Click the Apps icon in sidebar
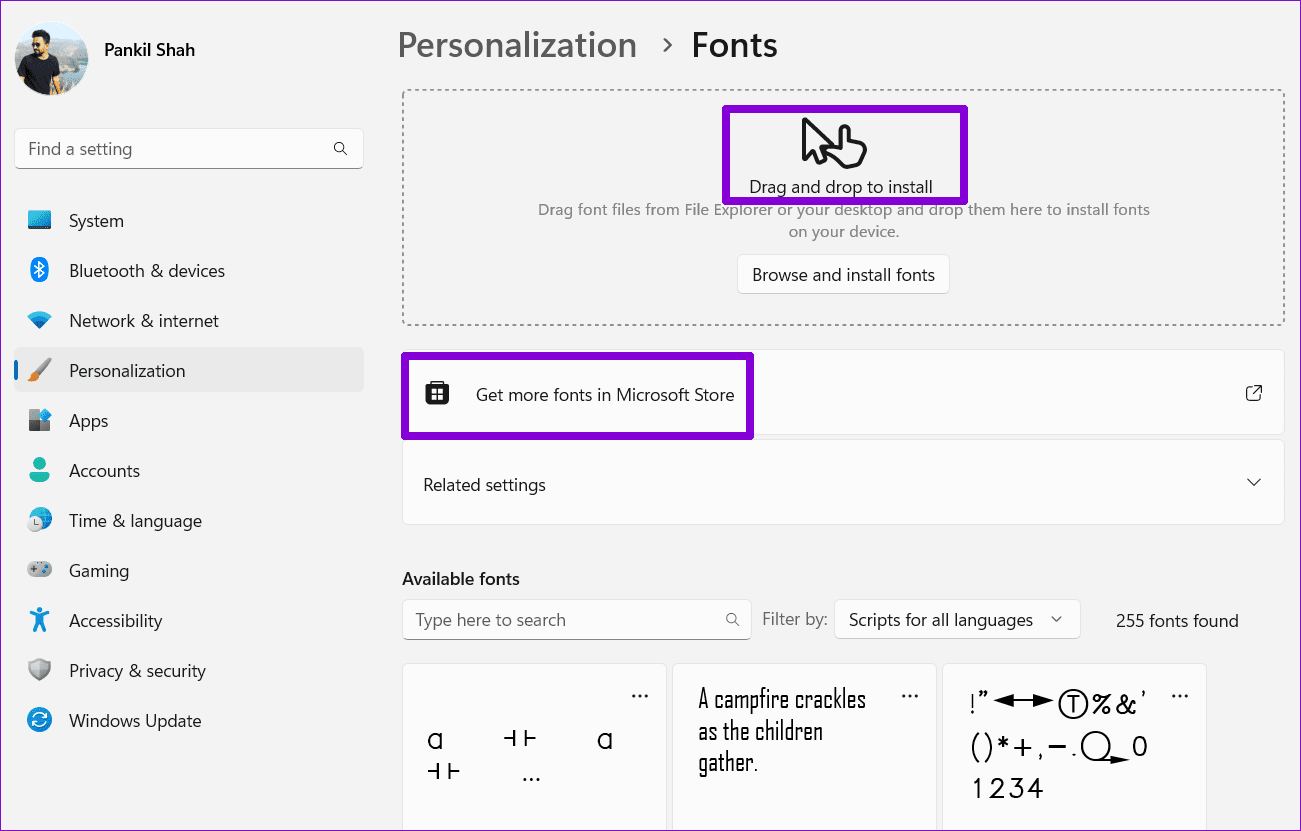The height and width of the screenshot is (831, 1301). click(x=39, y=421)
